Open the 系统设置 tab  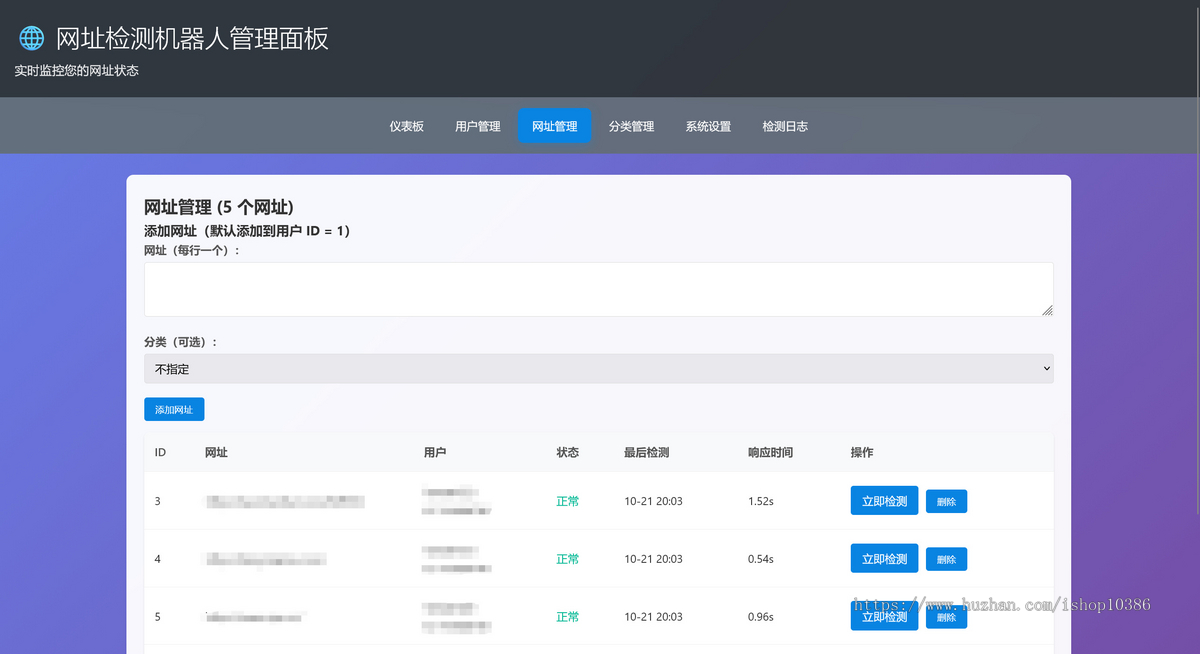tap(708, 127)
